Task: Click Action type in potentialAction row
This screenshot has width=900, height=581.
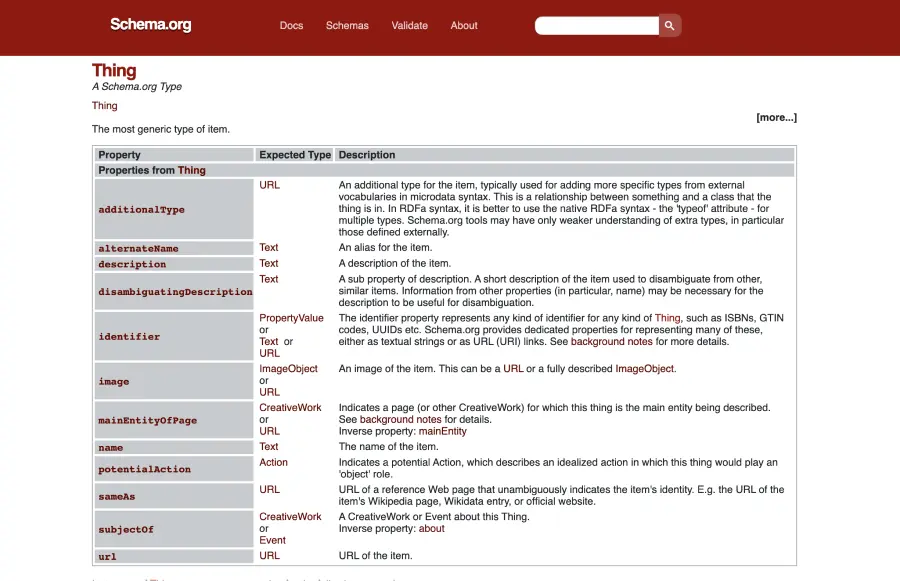Action: pyautogui.click(x=273, y=462)
